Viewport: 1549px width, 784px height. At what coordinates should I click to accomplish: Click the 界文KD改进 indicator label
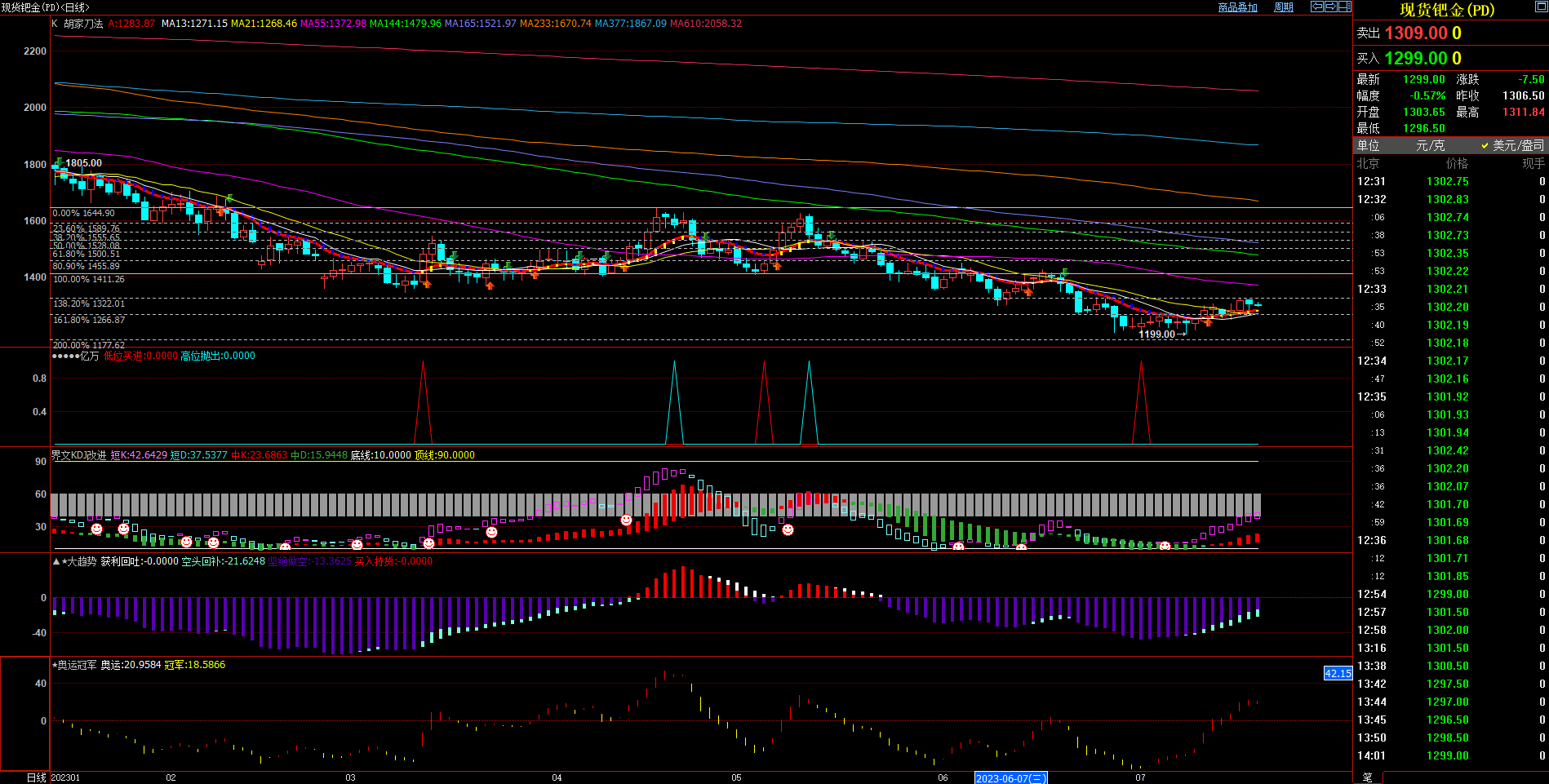point(78,455)
